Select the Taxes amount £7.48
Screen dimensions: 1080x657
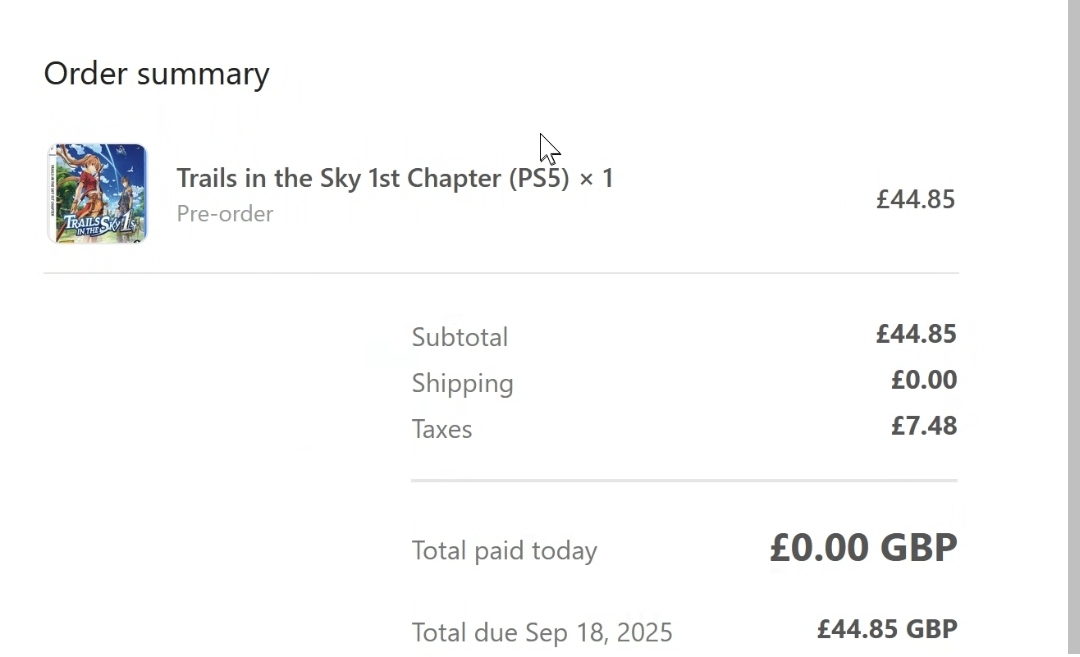coord(924,426)
